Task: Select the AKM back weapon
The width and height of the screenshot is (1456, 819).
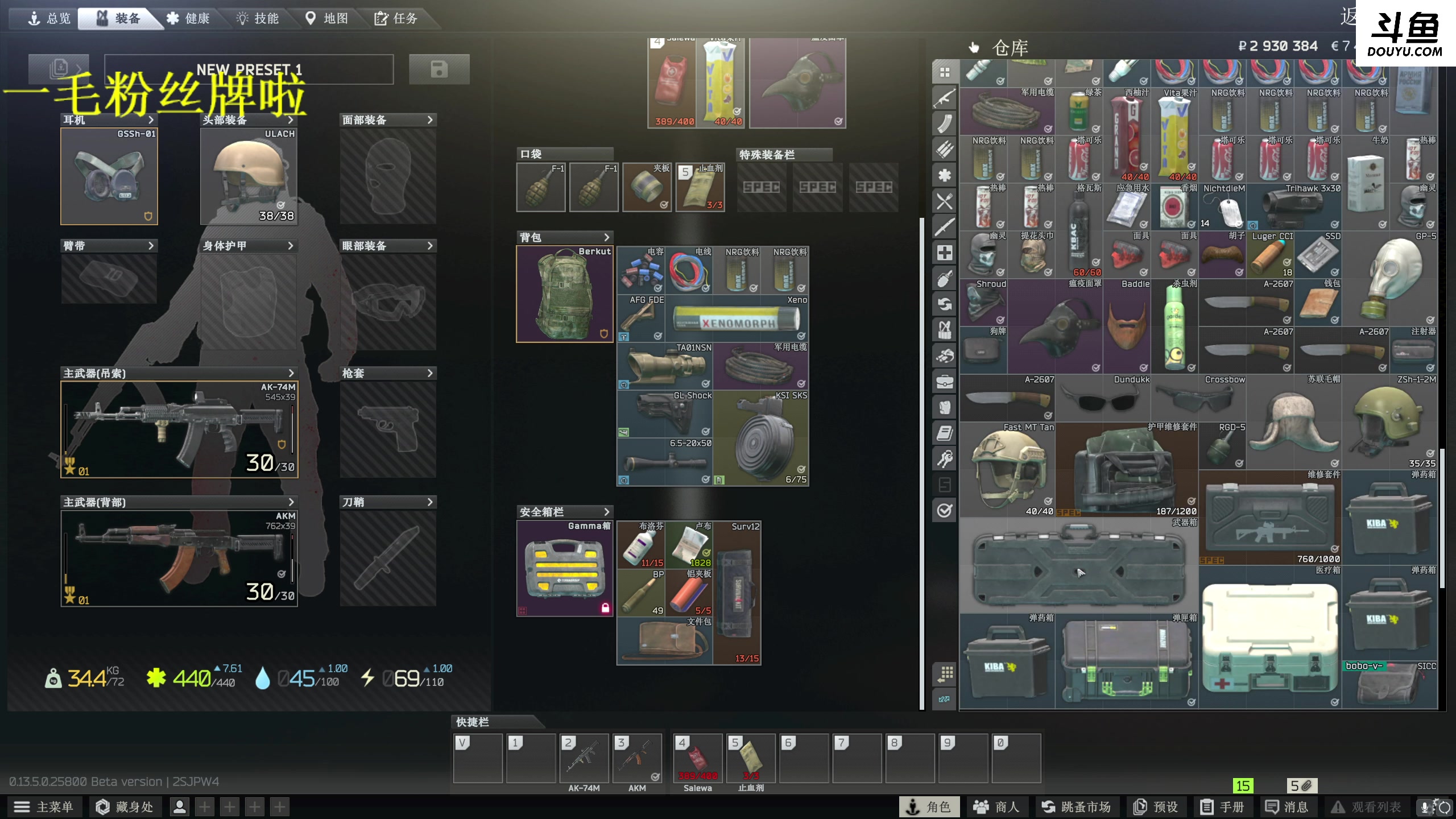Action: [x=179, y=559]
